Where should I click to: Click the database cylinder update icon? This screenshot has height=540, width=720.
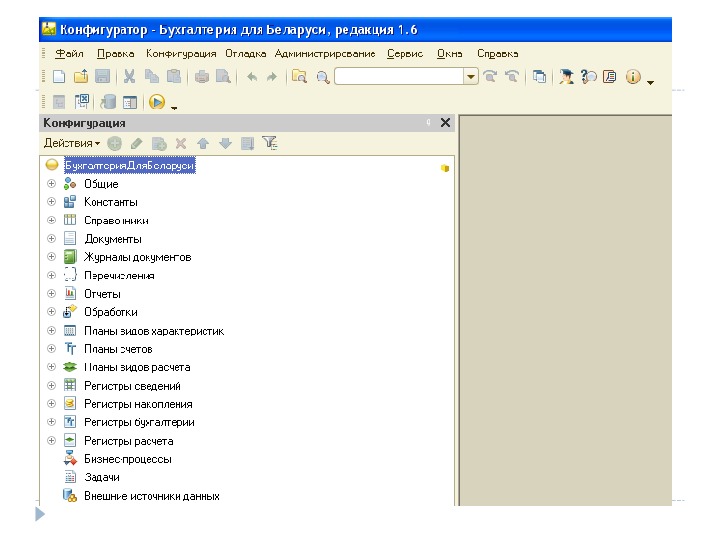pos(108,101)
